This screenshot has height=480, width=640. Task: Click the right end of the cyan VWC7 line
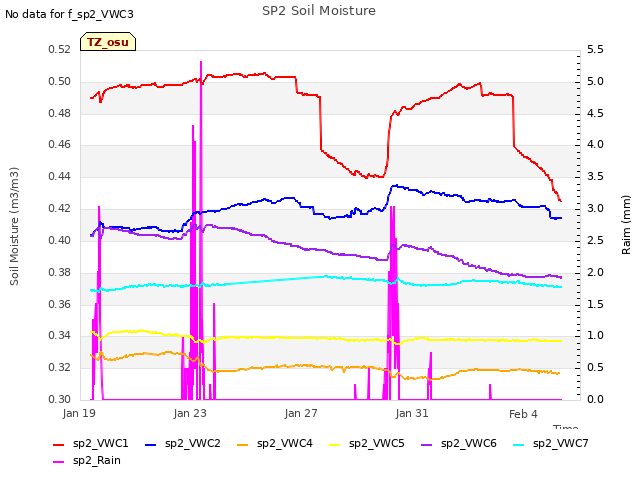pyautogui.click(x=561, y=287)
